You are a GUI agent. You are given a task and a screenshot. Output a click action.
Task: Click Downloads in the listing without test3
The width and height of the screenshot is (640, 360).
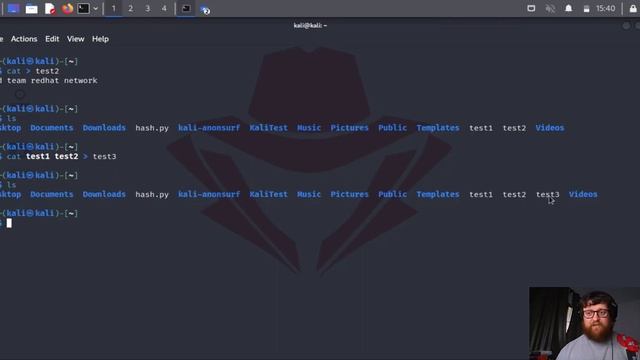pos(104,128)
